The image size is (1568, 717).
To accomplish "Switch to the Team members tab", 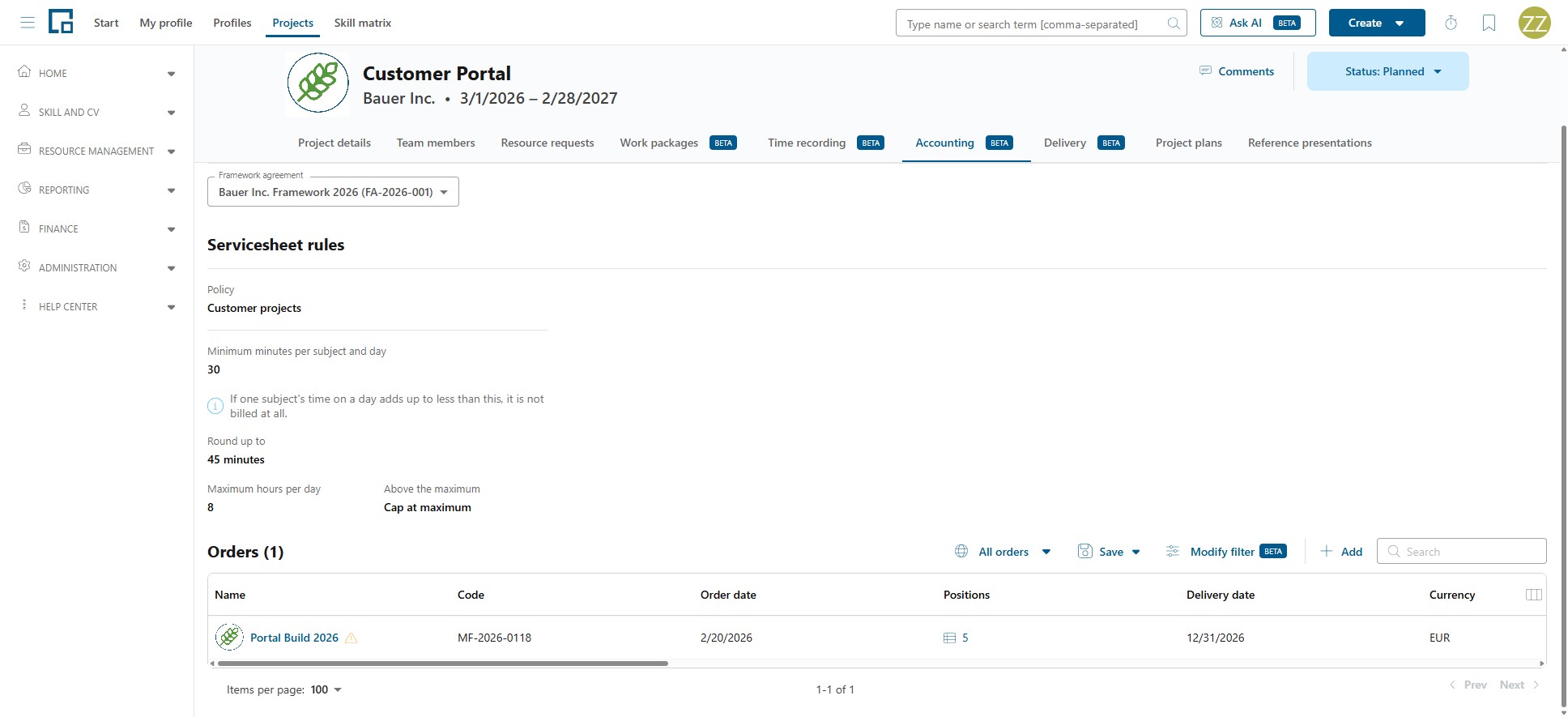I will tap(436, 143).
